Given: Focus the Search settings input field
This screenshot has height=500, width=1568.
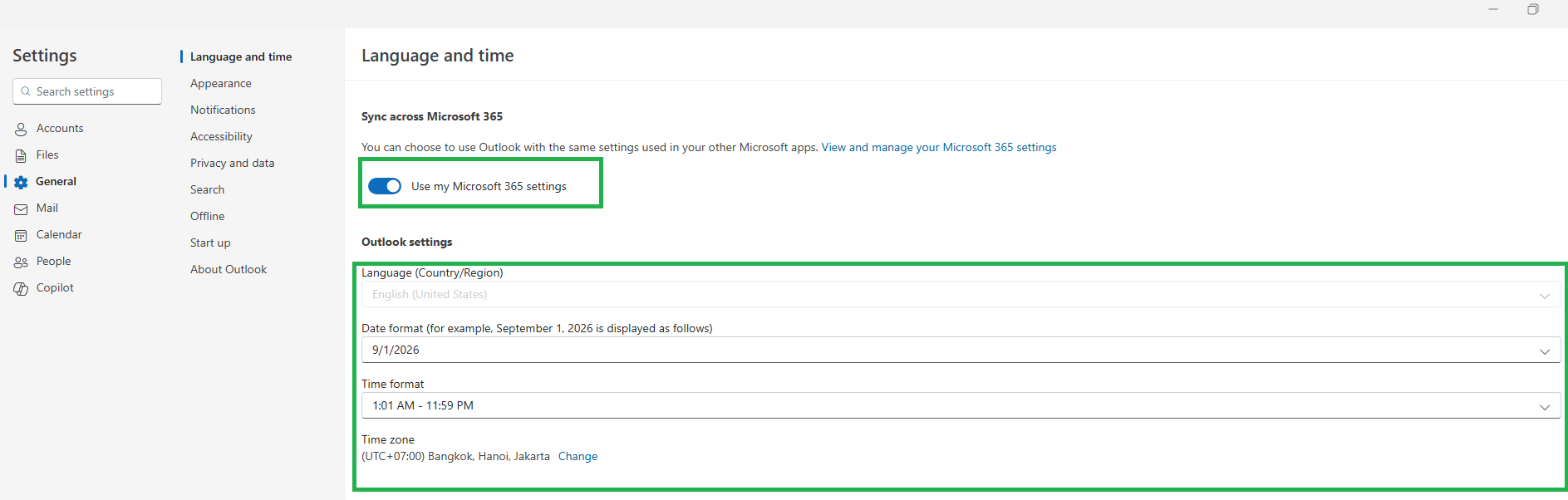Looking at the screenshot, I should coord(87,91).
